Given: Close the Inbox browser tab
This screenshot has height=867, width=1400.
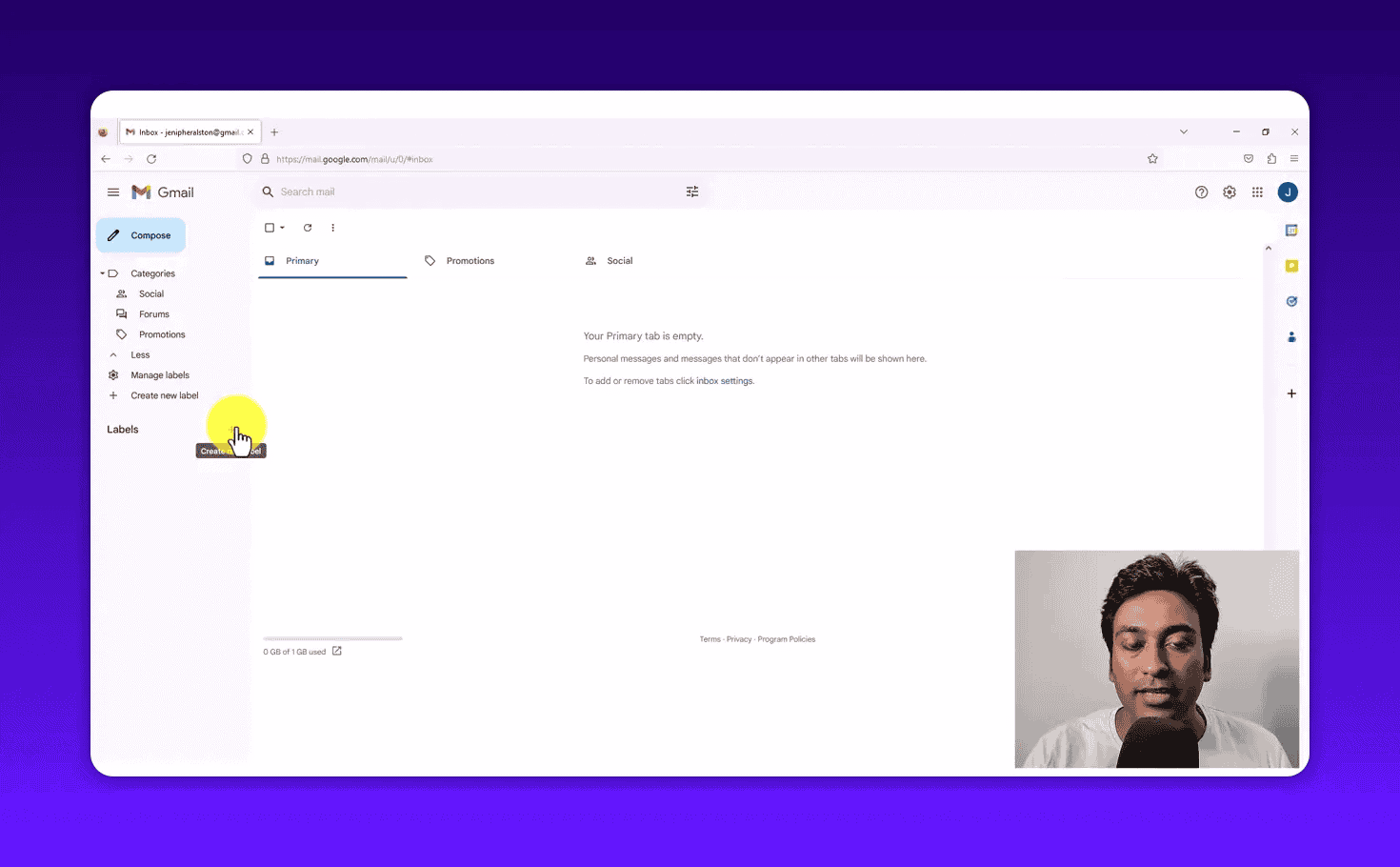Looking at the screenshot, I should 250,132.
